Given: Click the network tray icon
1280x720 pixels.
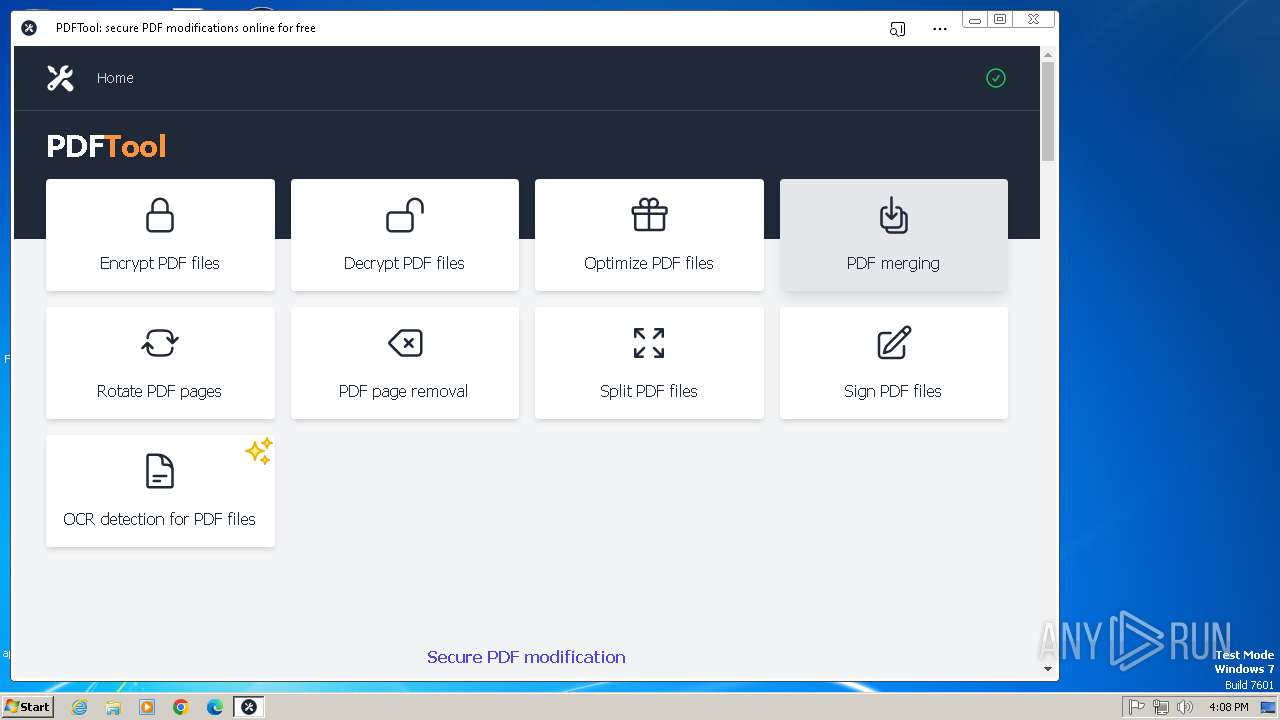Looking at the screenshot, I should click(x=1161, y=707).
